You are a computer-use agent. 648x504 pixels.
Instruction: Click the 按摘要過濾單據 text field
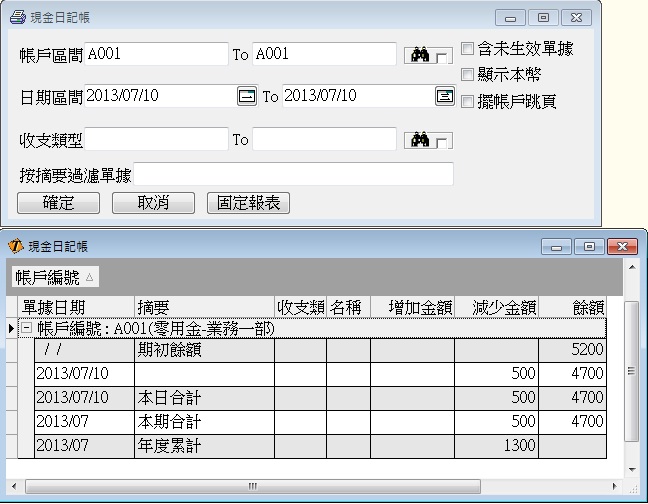tap(293, 175)
